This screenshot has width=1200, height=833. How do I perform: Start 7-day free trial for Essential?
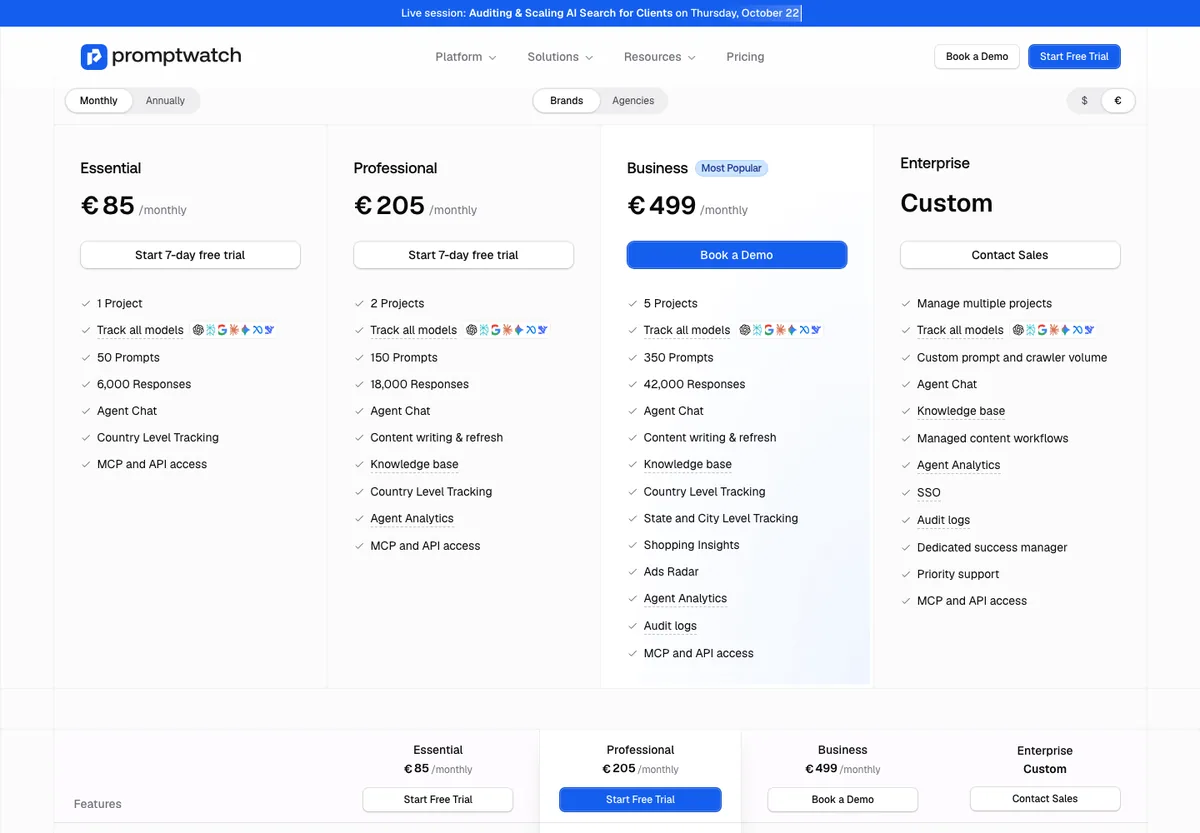point(190,255)
